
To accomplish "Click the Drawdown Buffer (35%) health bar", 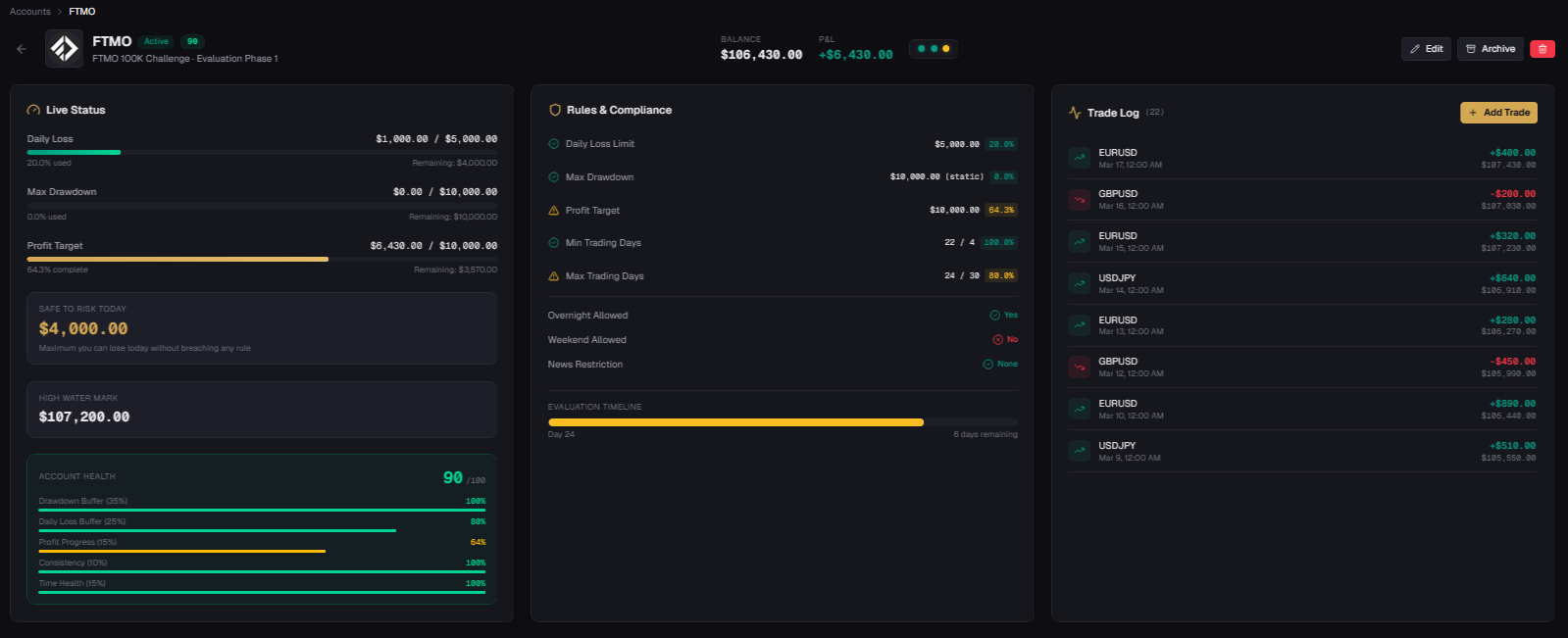I will coord(262,510).
